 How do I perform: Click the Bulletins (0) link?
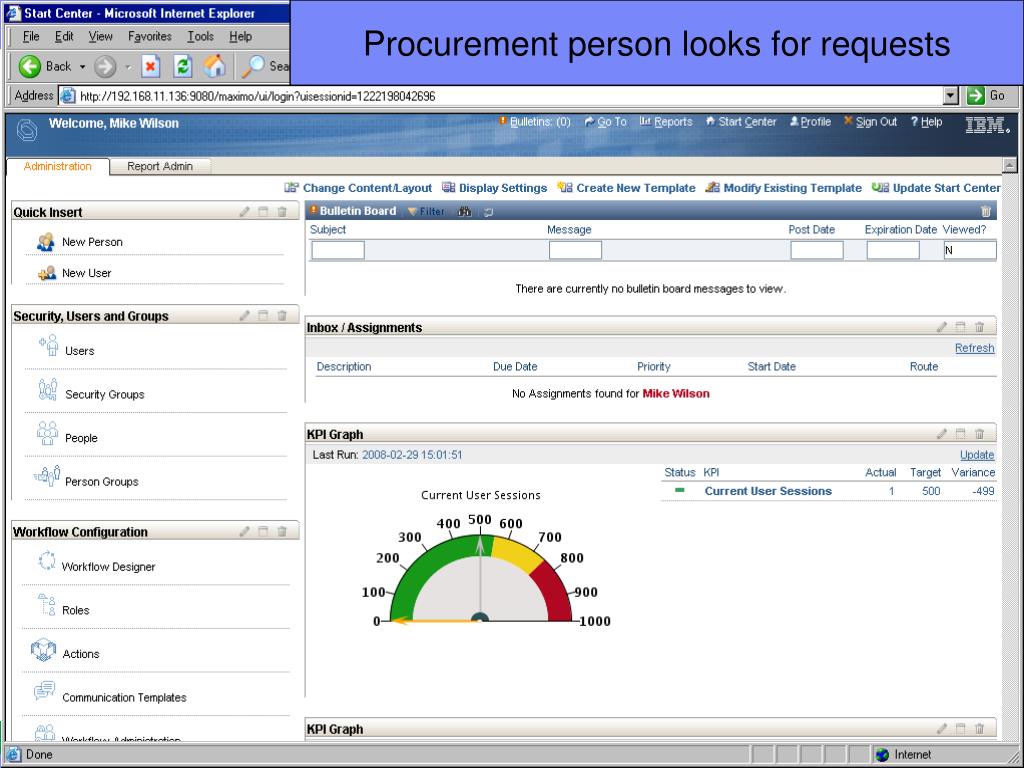click(540, 121)
